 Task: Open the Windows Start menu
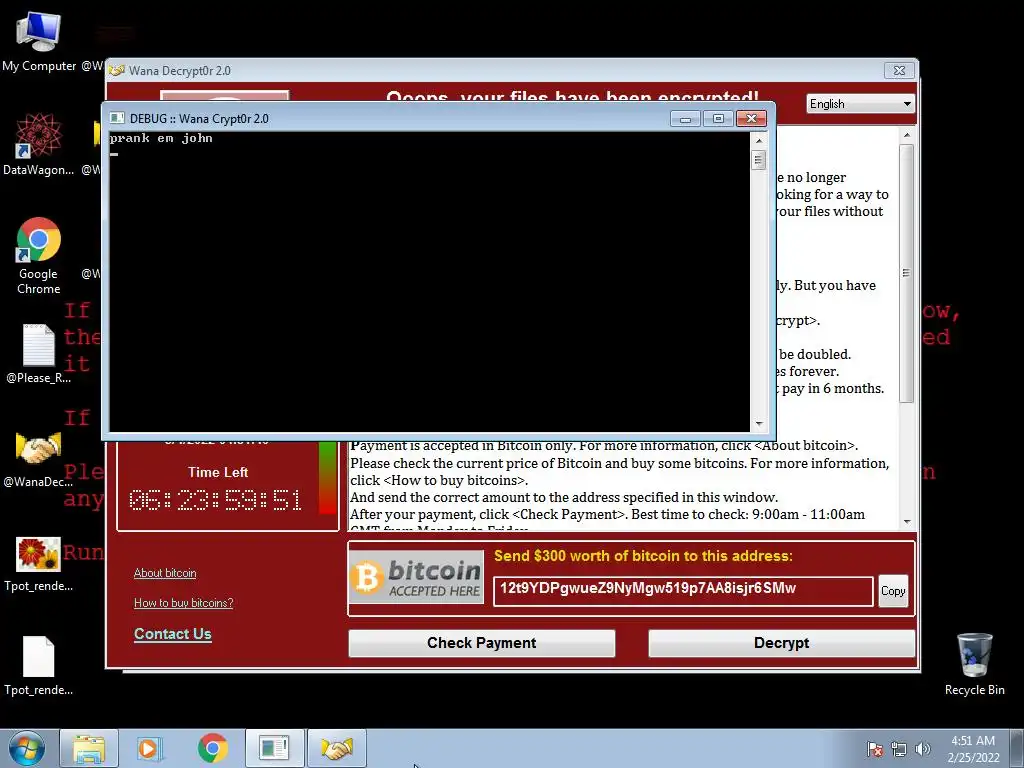click(x=26, y=748)
